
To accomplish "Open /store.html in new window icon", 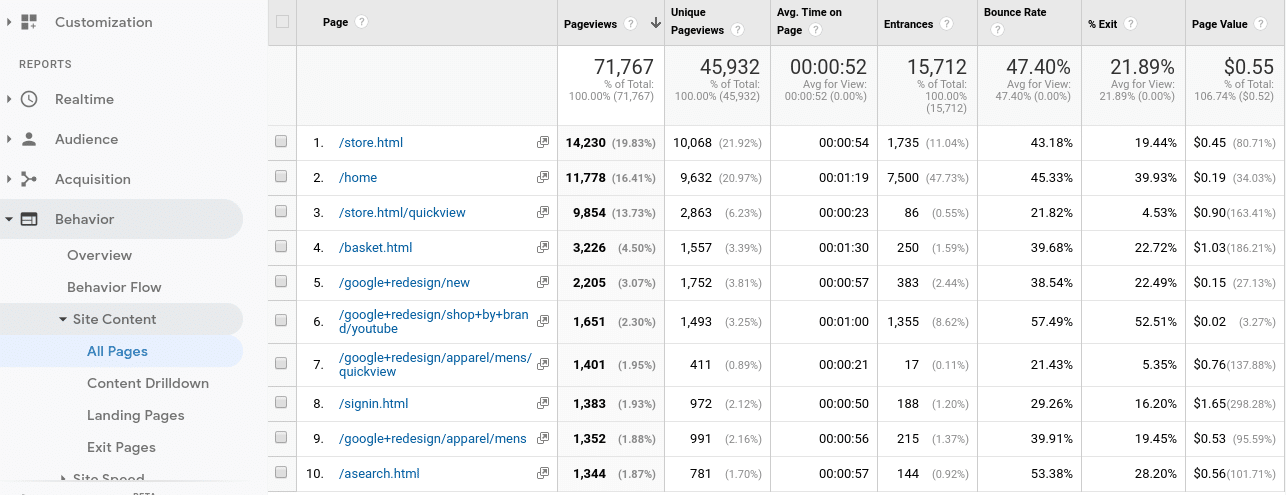I will (543, 143).
